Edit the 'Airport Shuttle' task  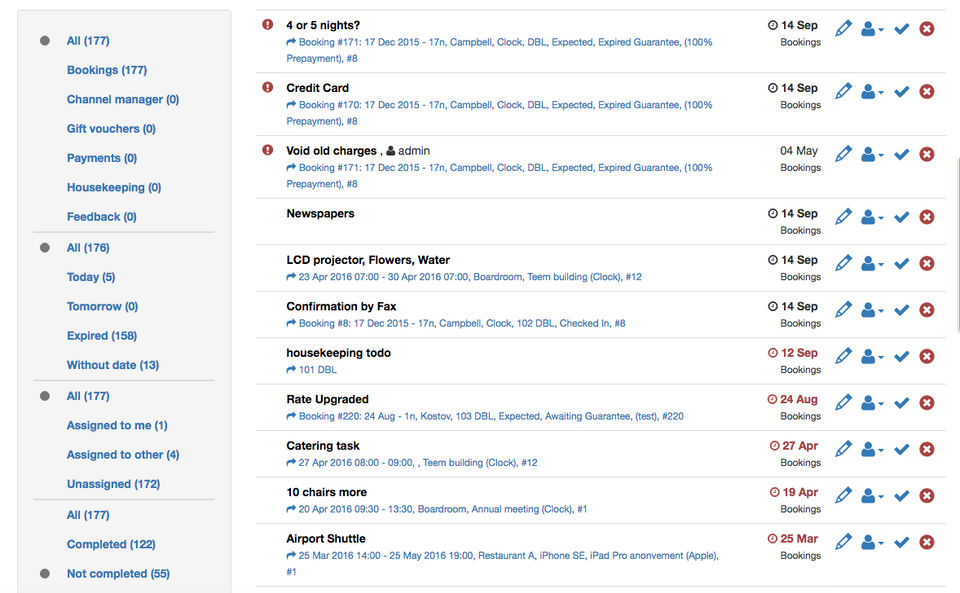[x=843, y=542]
